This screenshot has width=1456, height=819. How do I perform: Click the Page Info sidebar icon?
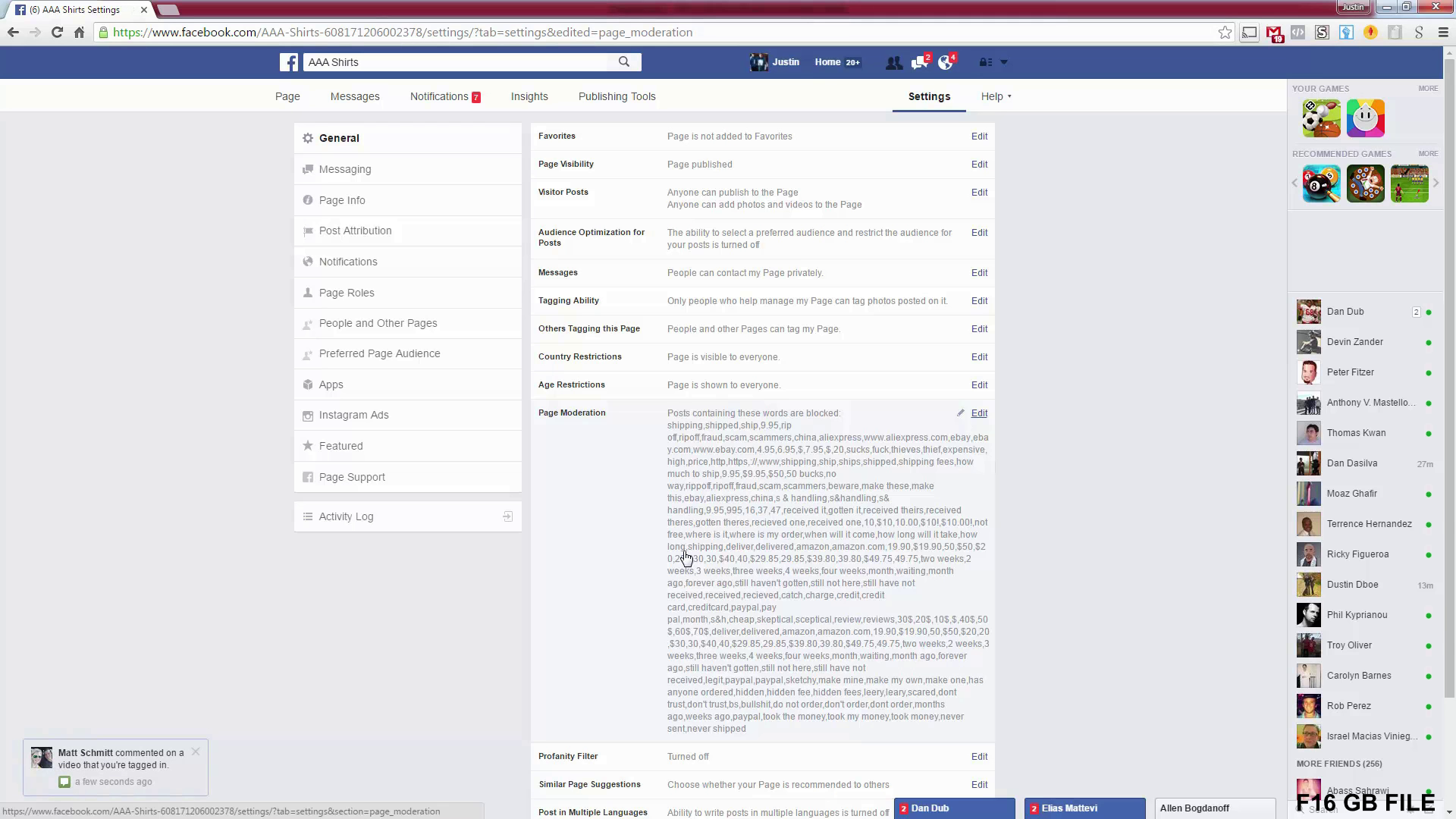tap(307, 200)
